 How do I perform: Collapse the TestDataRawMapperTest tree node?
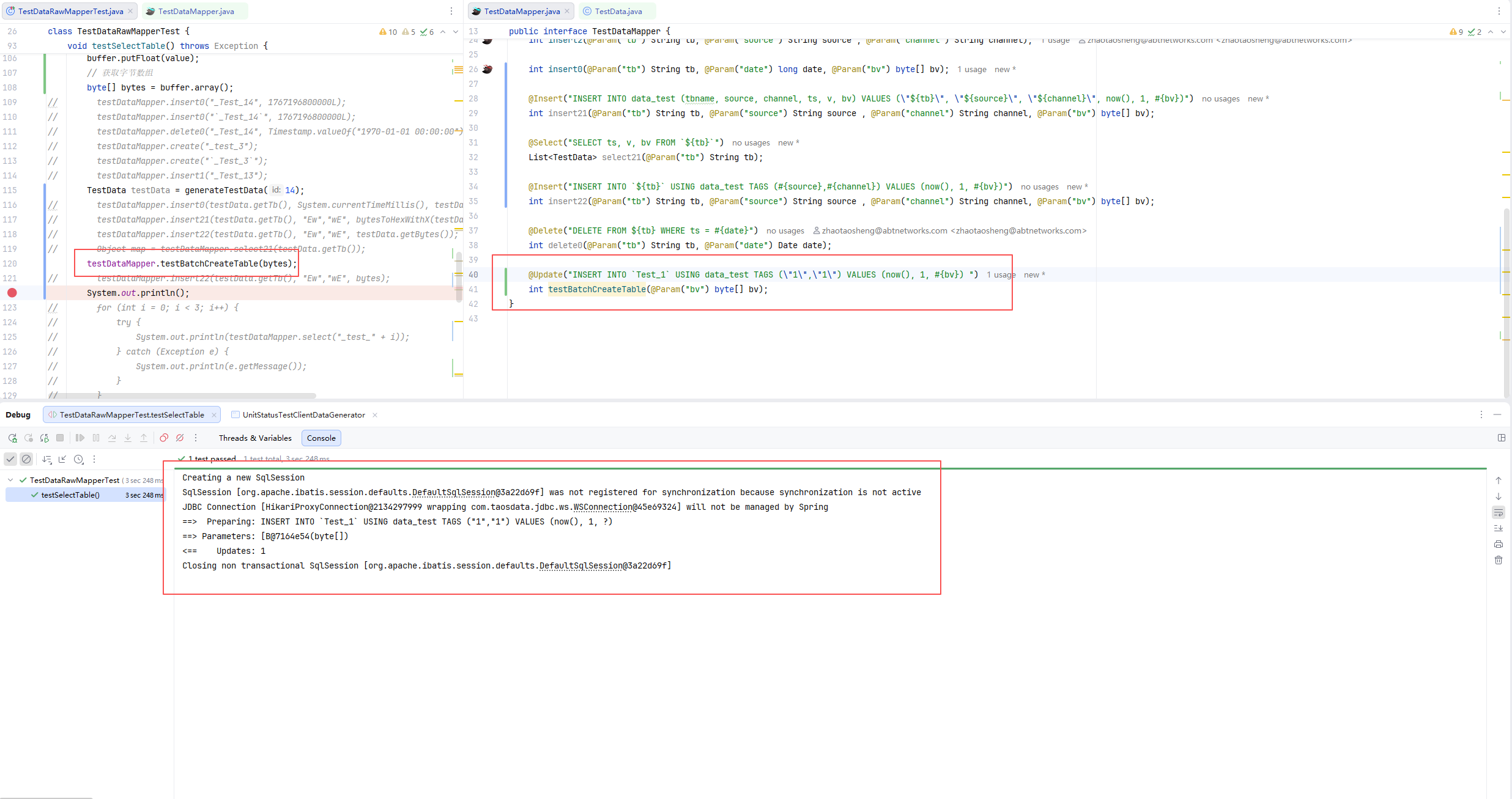10,481
